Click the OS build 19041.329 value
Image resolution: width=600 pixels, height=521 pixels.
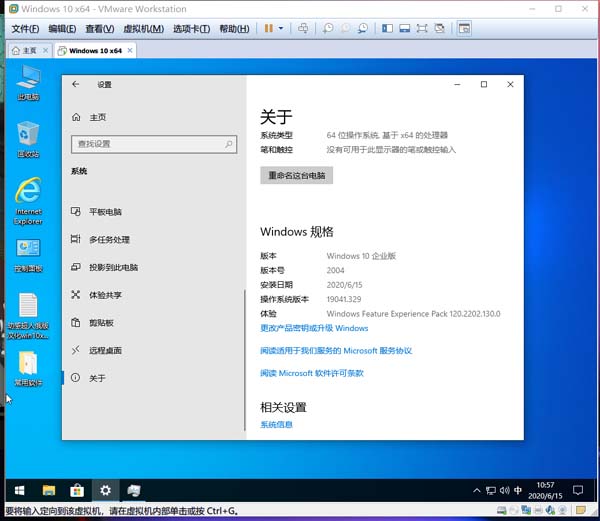[344, 299]
